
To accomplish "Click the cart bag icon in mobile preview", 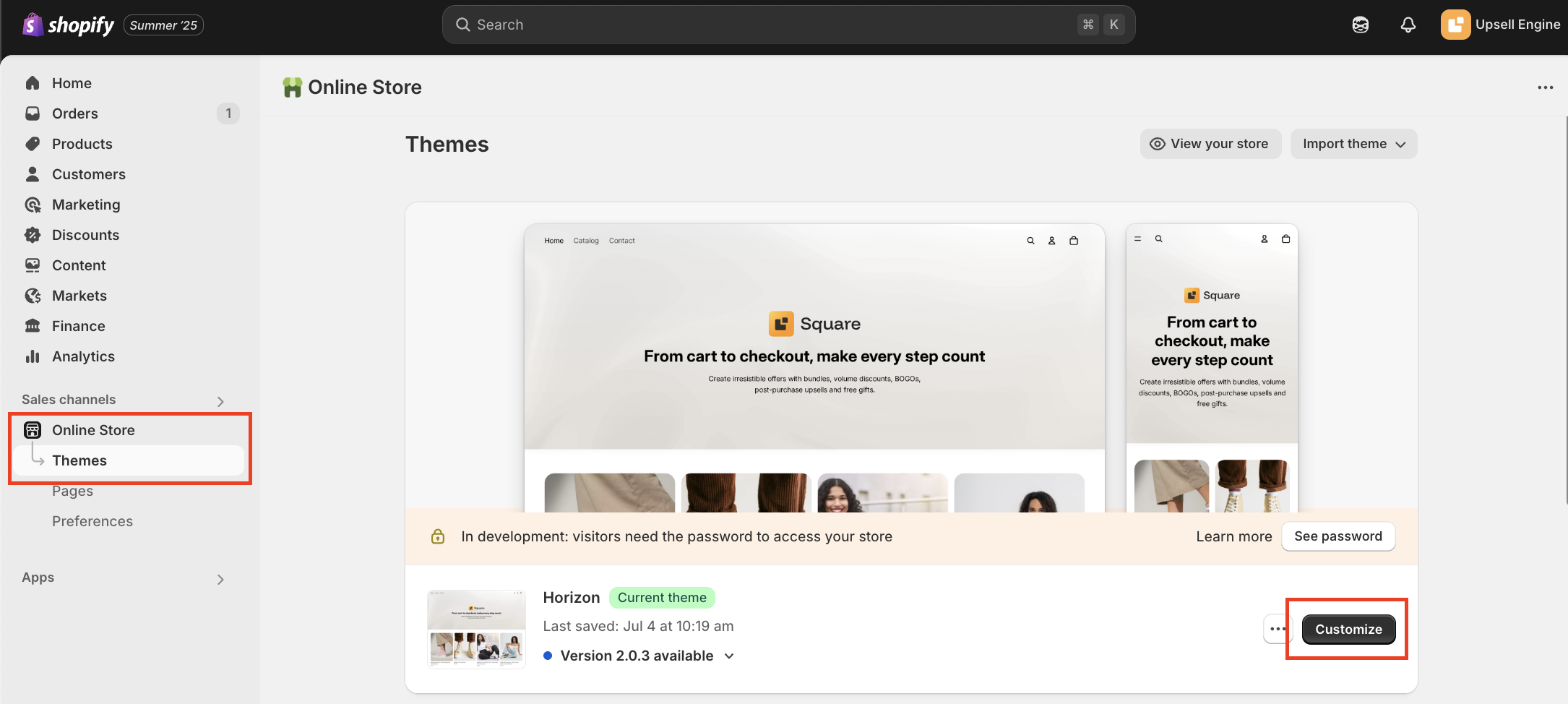I will click(1285, 239).
